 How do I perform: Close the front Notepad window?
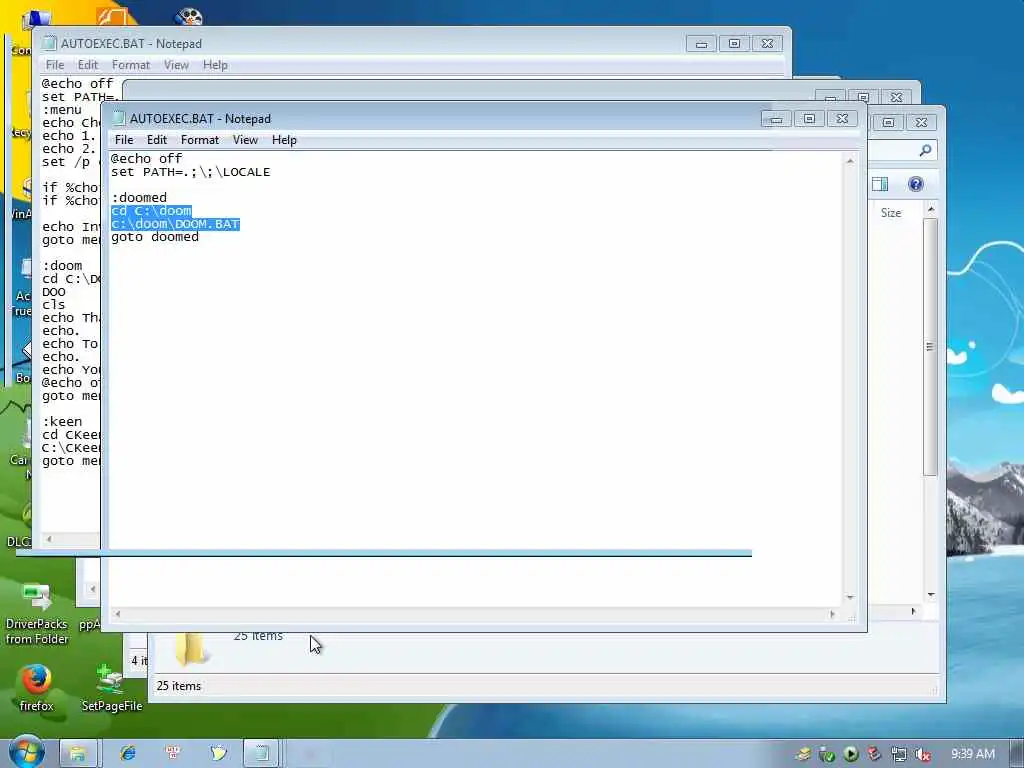coord(842,119)
